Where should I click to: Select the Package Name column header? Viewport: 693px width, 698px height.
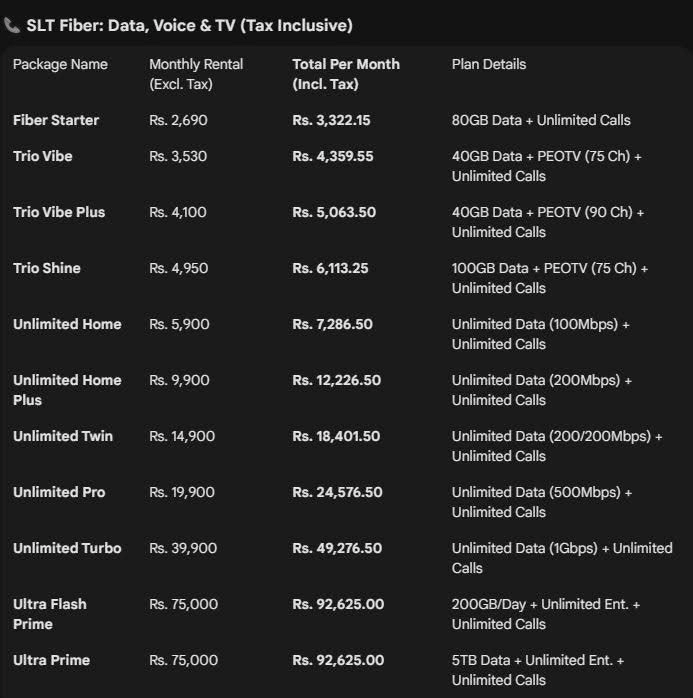coord(60,64)
